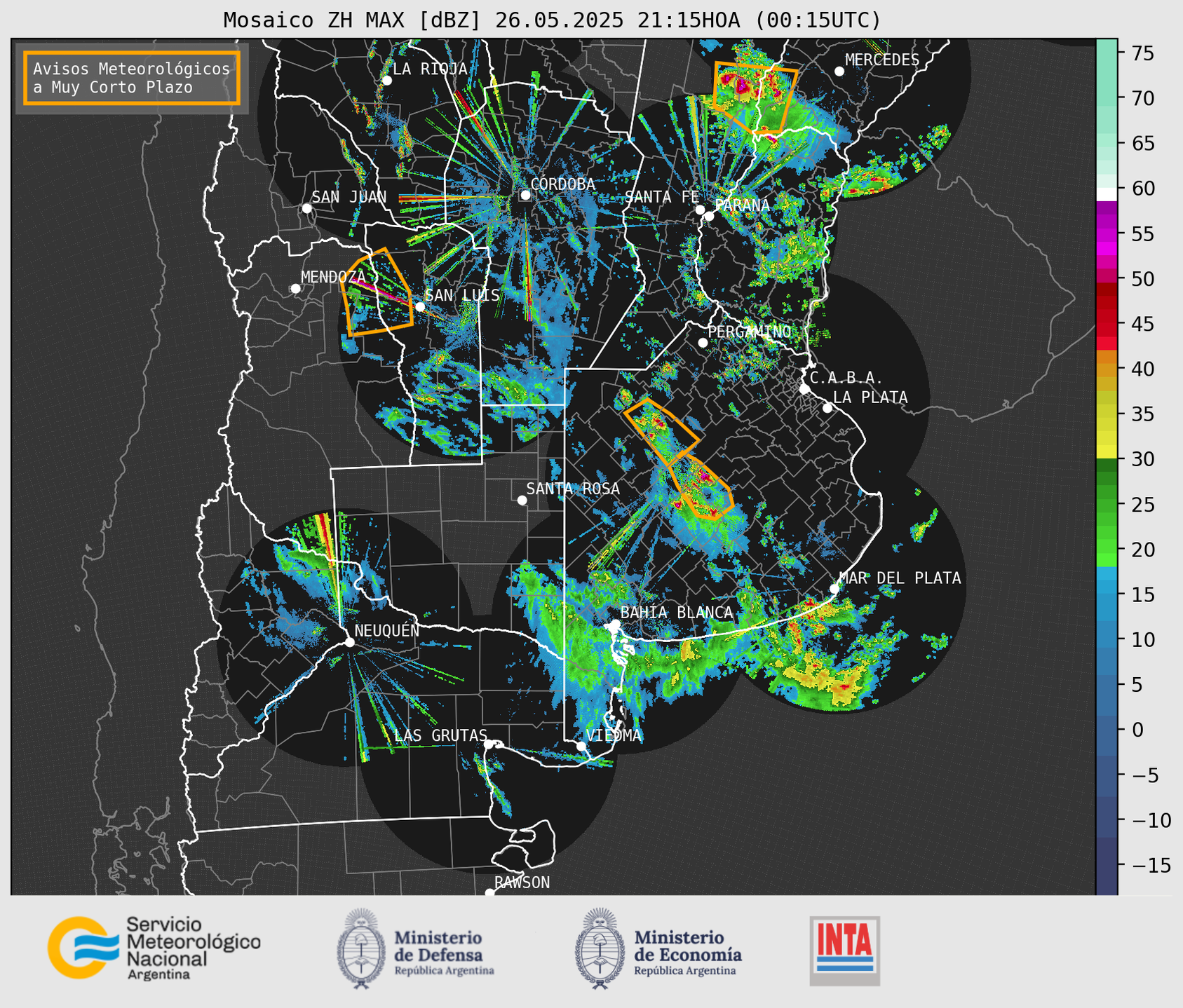Viewport: 1183px width, 1008px height.
Task: Click the Las Grutas city marker dot
Action: [x=489, y=744]
